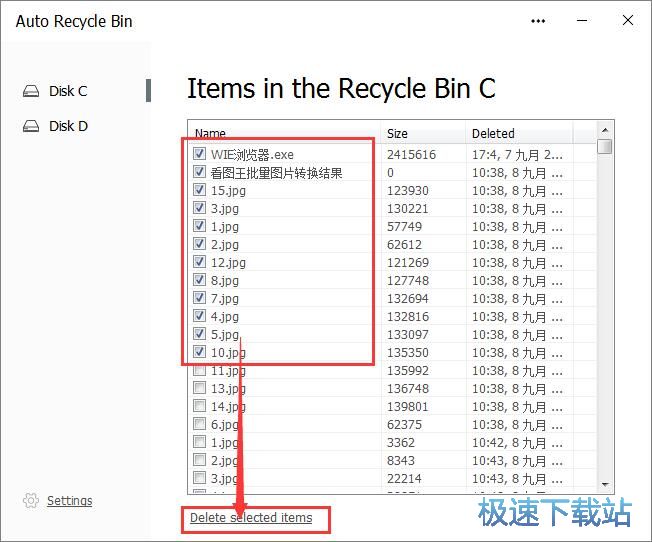Uncheck the 12.jpg checkbox
This screenshot has width=652, height=542.
(x=199, y=262)
